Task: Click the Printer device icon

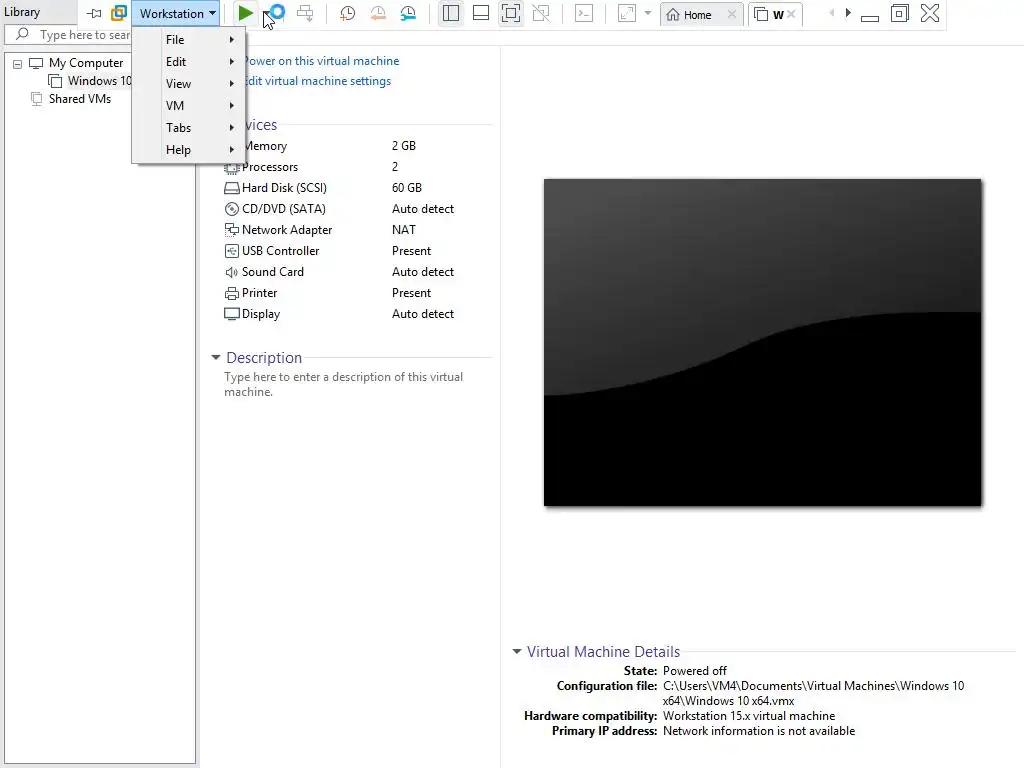Action: [x=231, y=293]
